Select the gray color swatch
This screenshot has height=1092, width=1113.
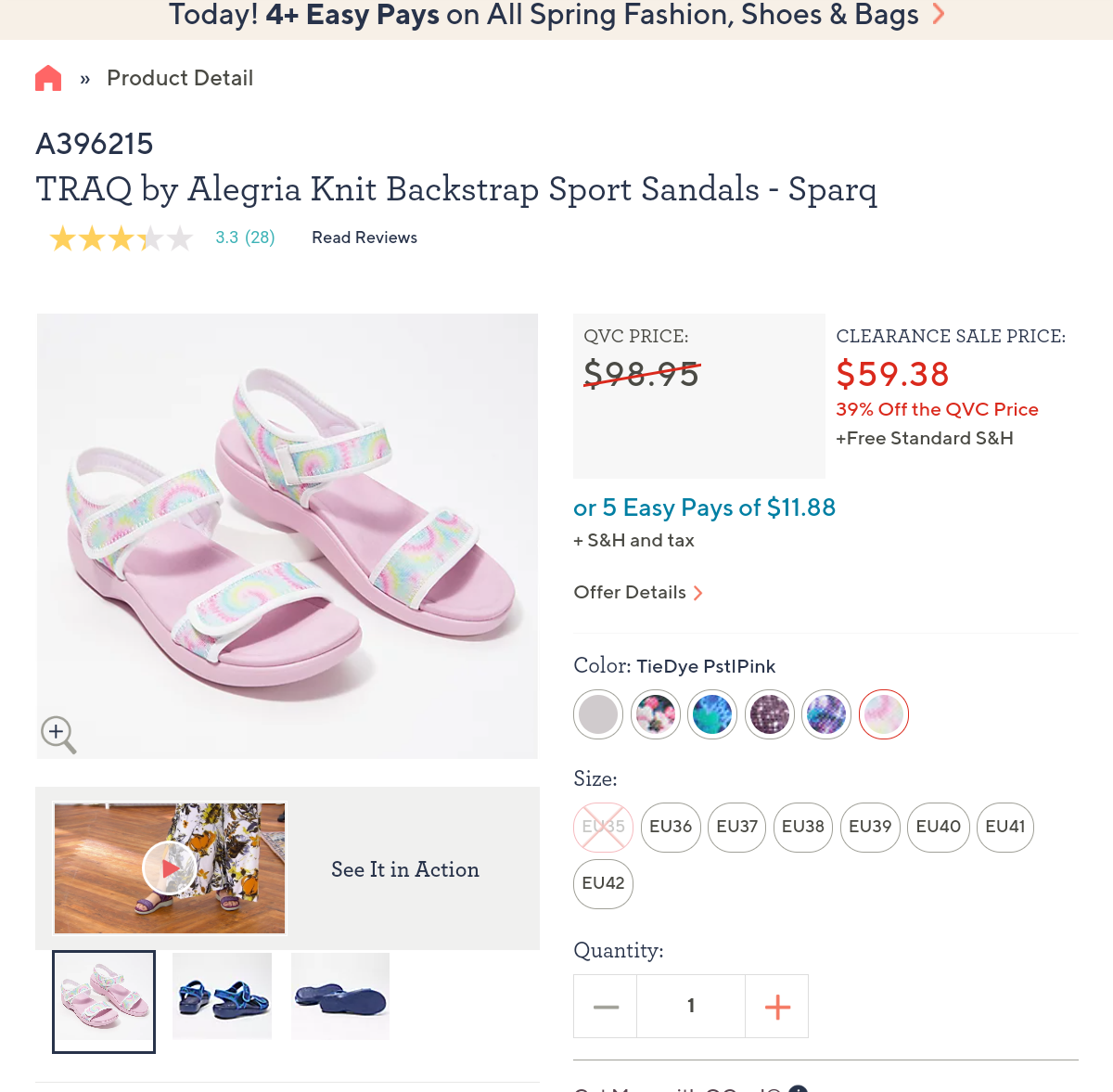point(598,714)
